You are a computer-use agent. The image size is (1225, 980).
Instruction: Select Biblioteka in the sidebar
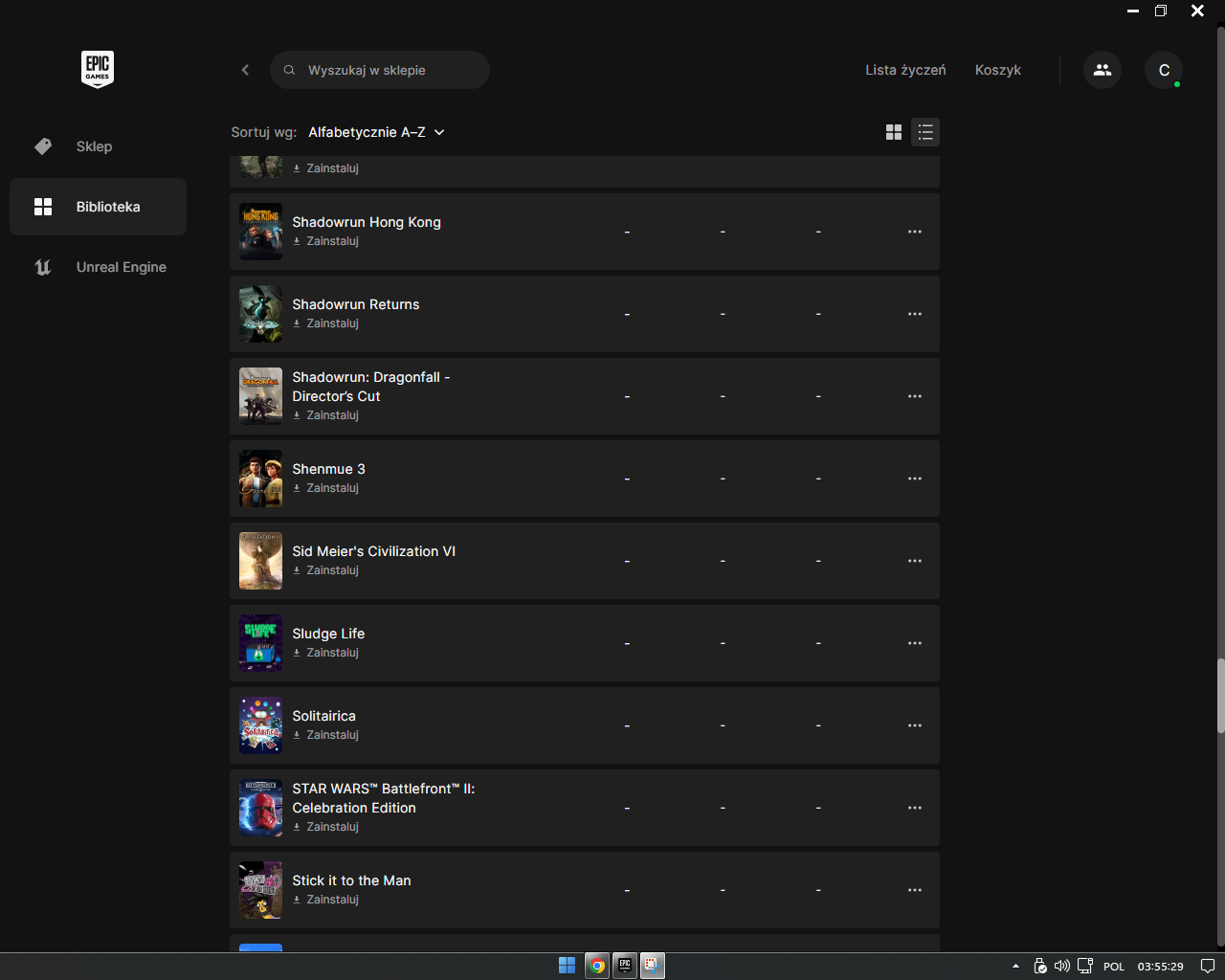(98, 207)
